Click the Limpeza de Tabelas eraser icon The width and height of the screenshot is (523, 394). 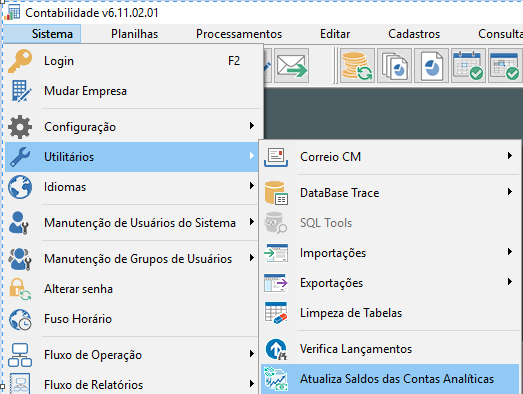[x=276, y=313]
